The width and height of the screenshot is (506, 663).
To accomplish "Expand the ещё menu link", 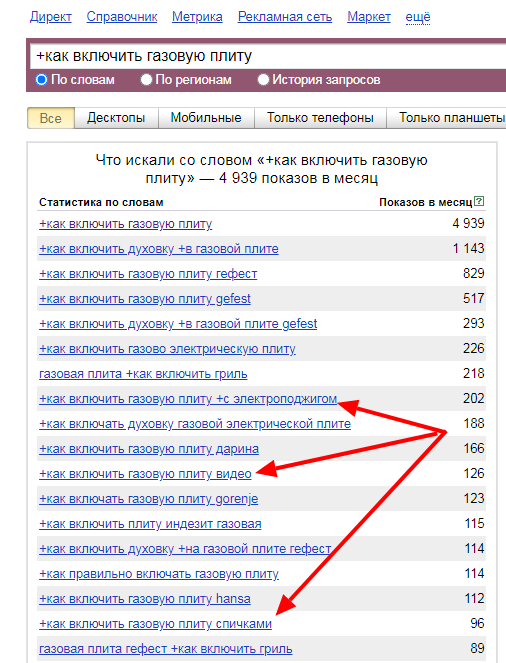I will (418, 17).
